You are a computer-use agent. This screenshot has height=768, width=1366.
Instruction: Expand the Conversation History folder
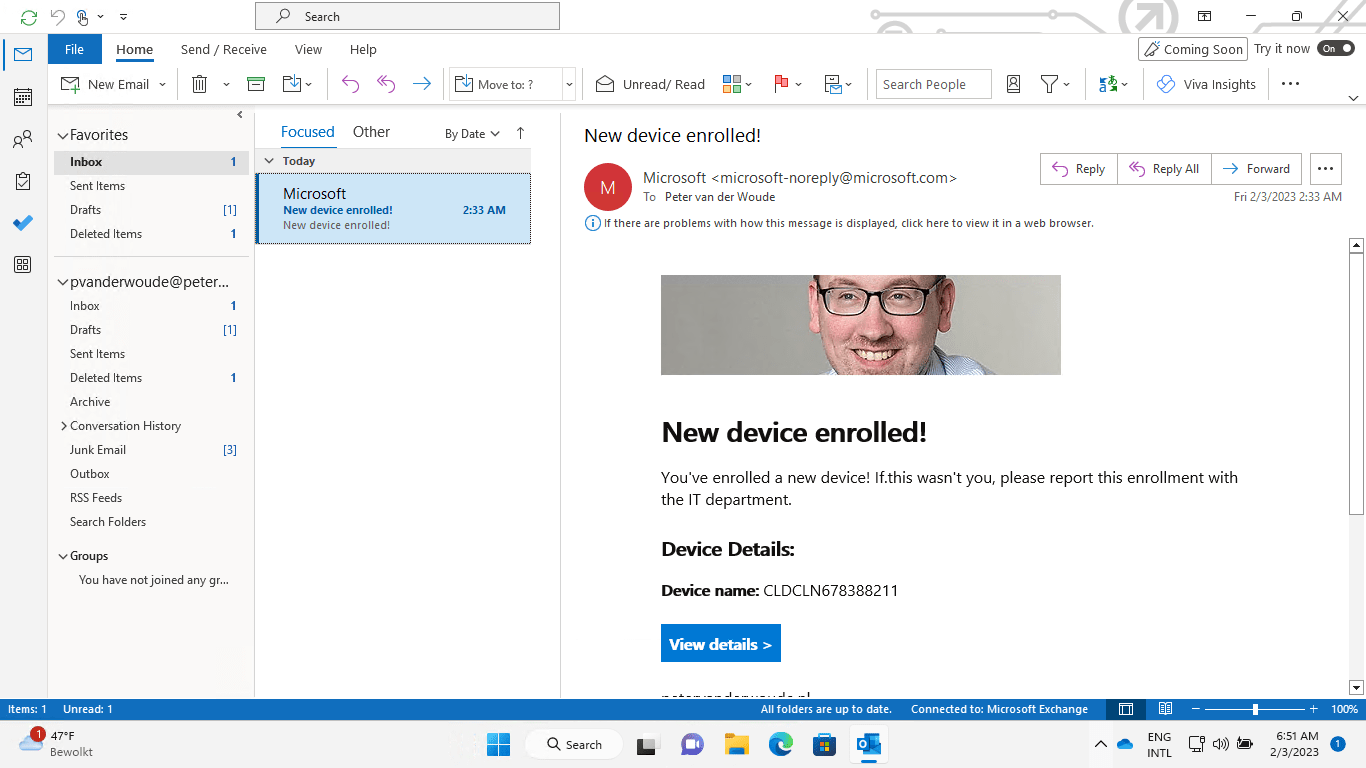click(64, 426)
